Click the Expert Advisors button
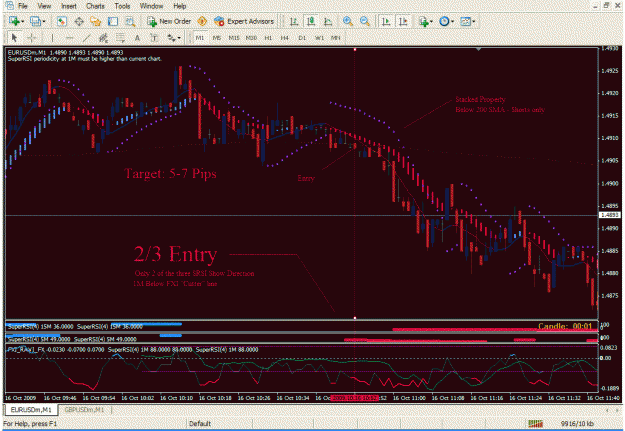 tap(244, 22)
